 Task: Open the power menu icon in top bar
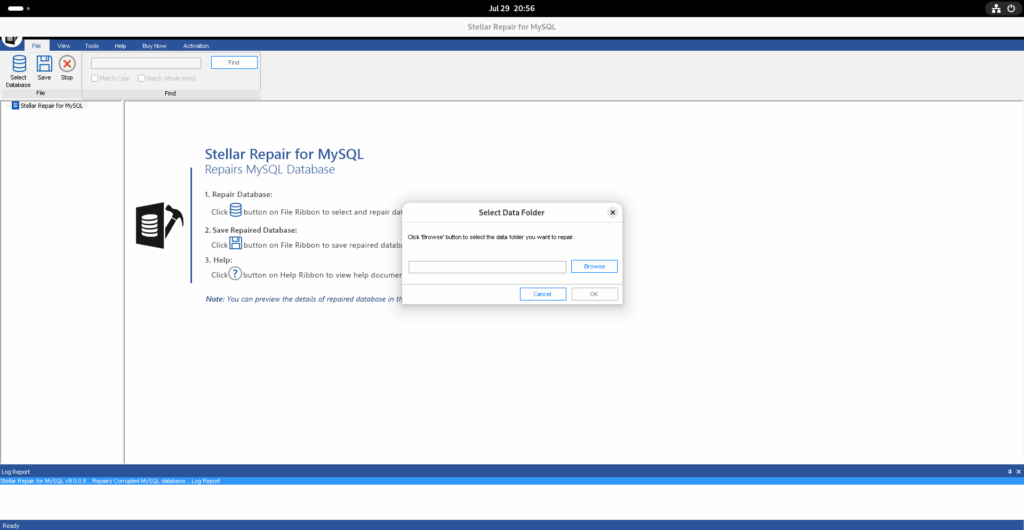click(1010, 8)
